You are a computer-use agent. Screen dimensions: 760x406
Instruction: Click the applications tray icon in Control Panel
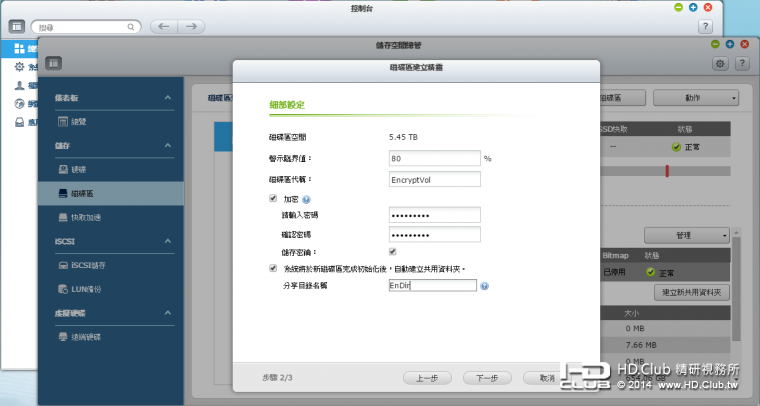point(19,122)
